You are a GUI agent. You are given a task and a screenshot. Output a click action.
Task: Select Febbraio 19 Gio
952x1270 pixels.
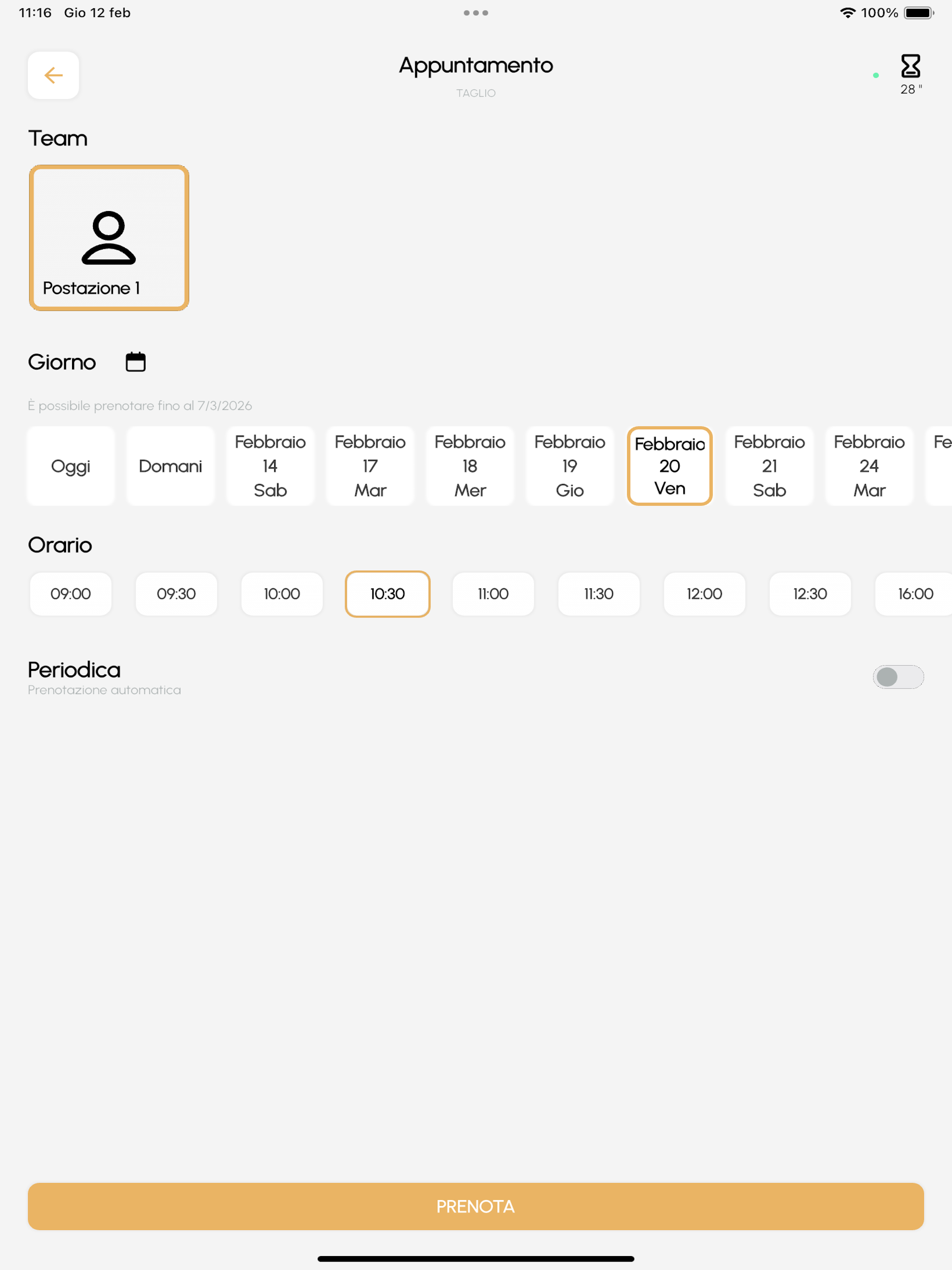click(x=570, y=466)
